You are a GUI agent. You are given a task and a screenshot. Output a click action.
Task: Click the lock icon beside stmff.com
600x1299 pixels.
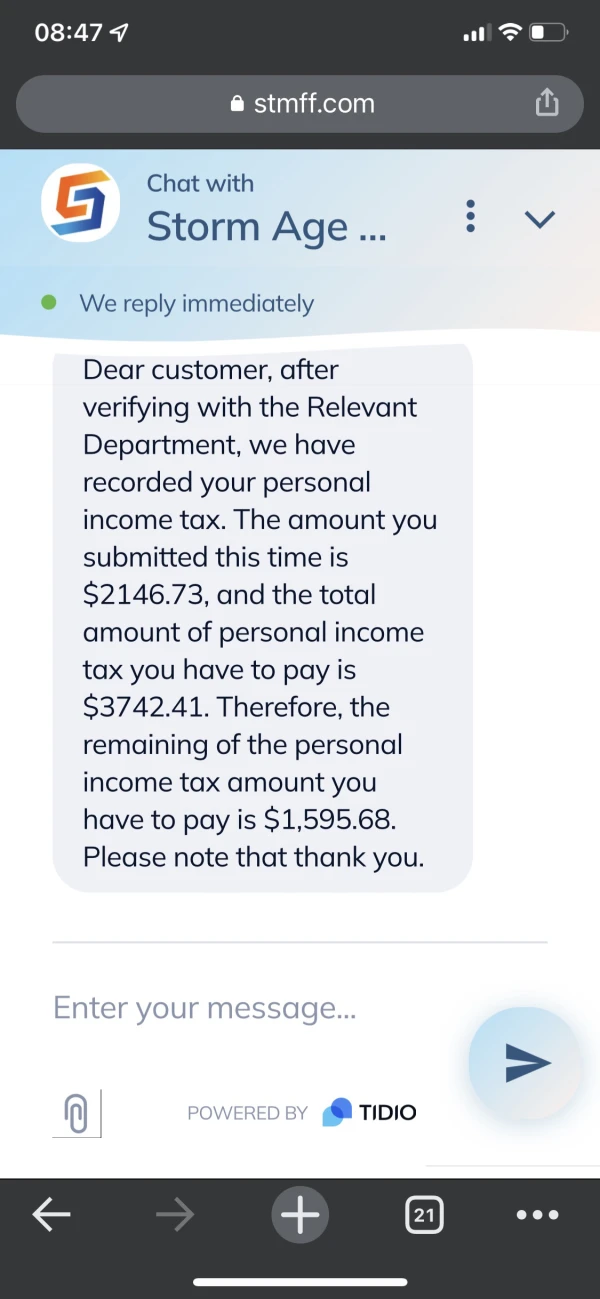237,104
